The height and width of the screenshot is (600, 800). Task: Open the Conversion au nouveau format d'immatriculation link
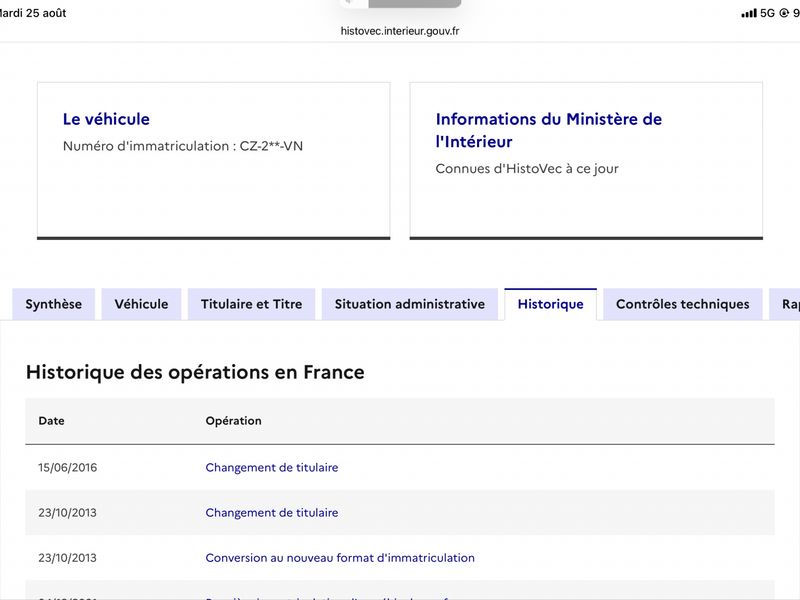pyautogui.click(x=340, y=558)
